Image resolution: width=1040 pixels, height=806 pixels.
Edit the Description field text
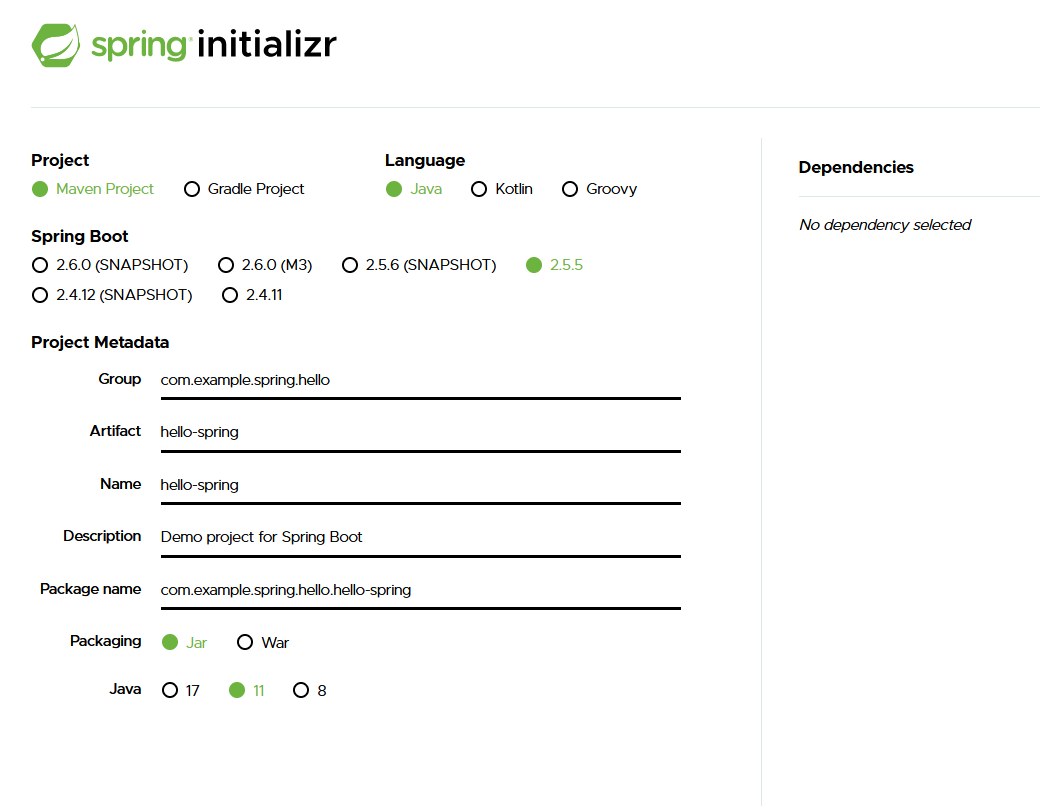click(x=421, y=537)
